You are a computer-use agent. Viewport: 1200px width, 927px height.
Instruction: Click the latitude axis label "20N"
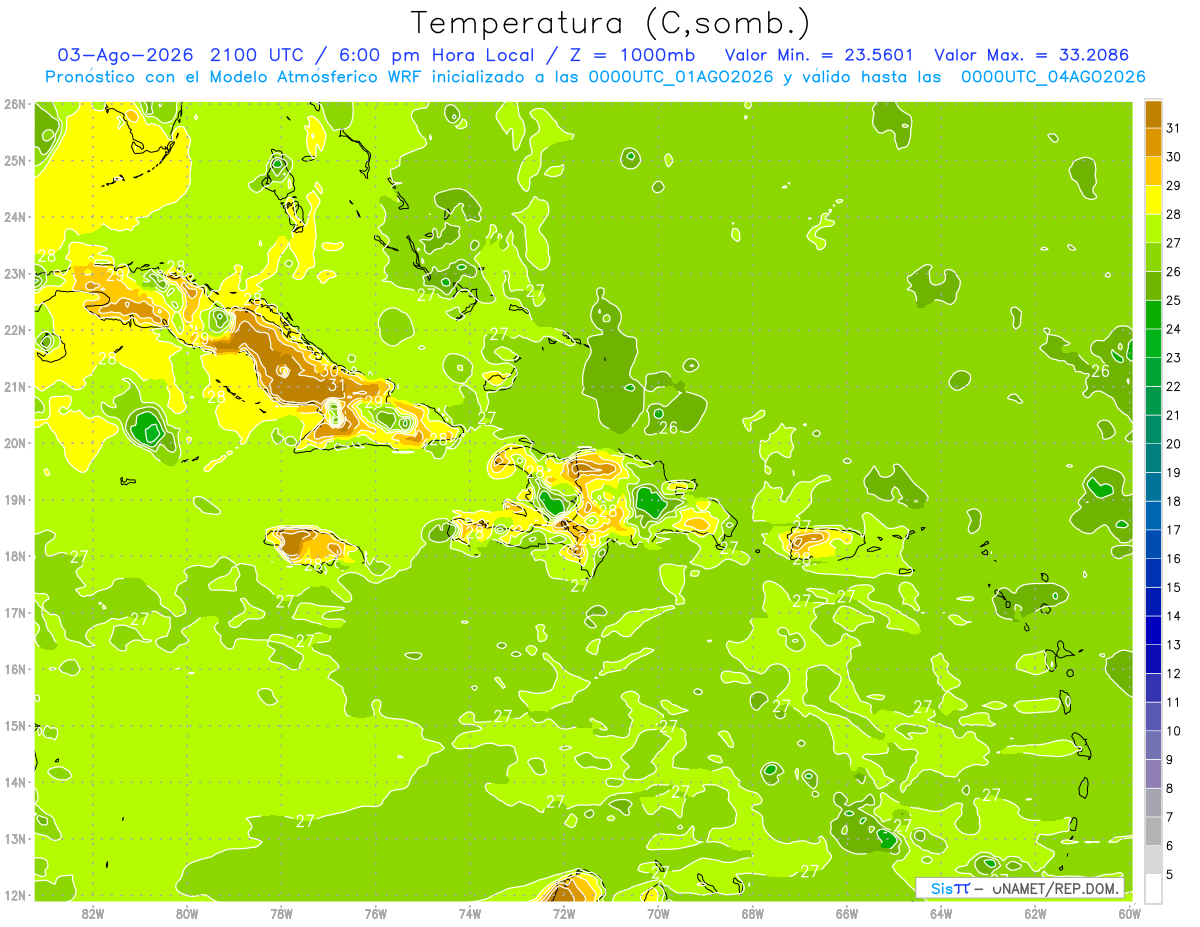click(x=15, y=443)
